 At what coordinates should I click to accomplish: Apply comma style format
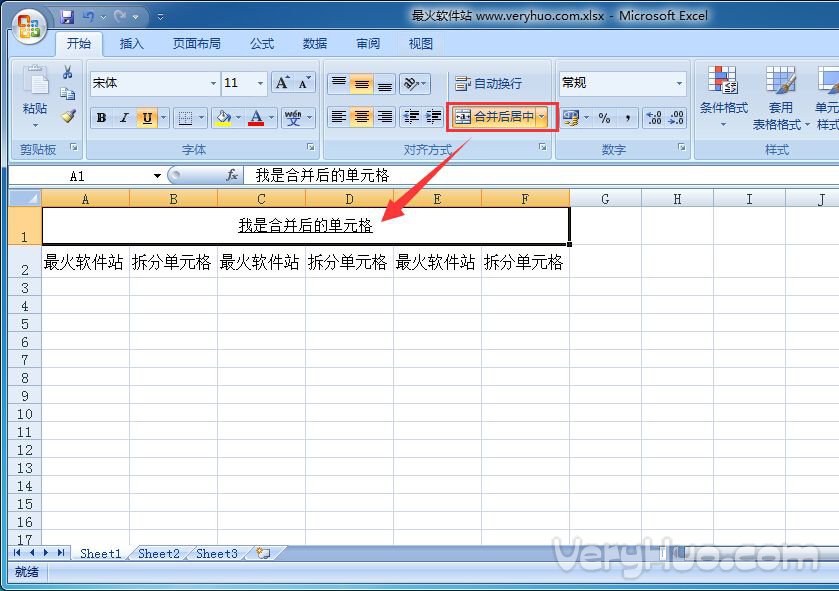point(627,118)
